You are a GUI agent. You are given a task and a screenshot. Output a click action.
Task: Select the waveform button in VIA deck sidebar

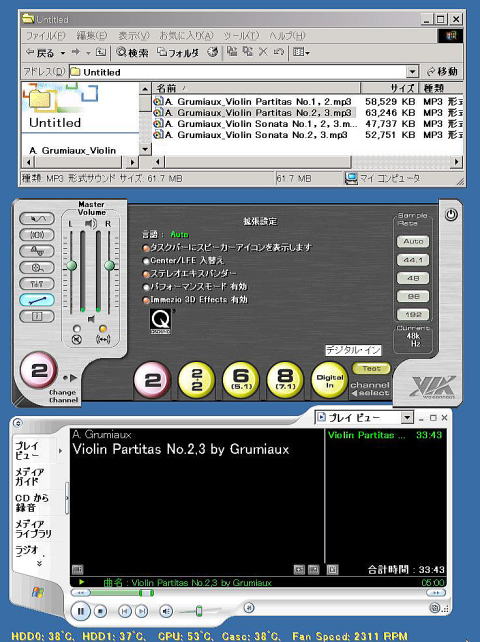[37, 219]
